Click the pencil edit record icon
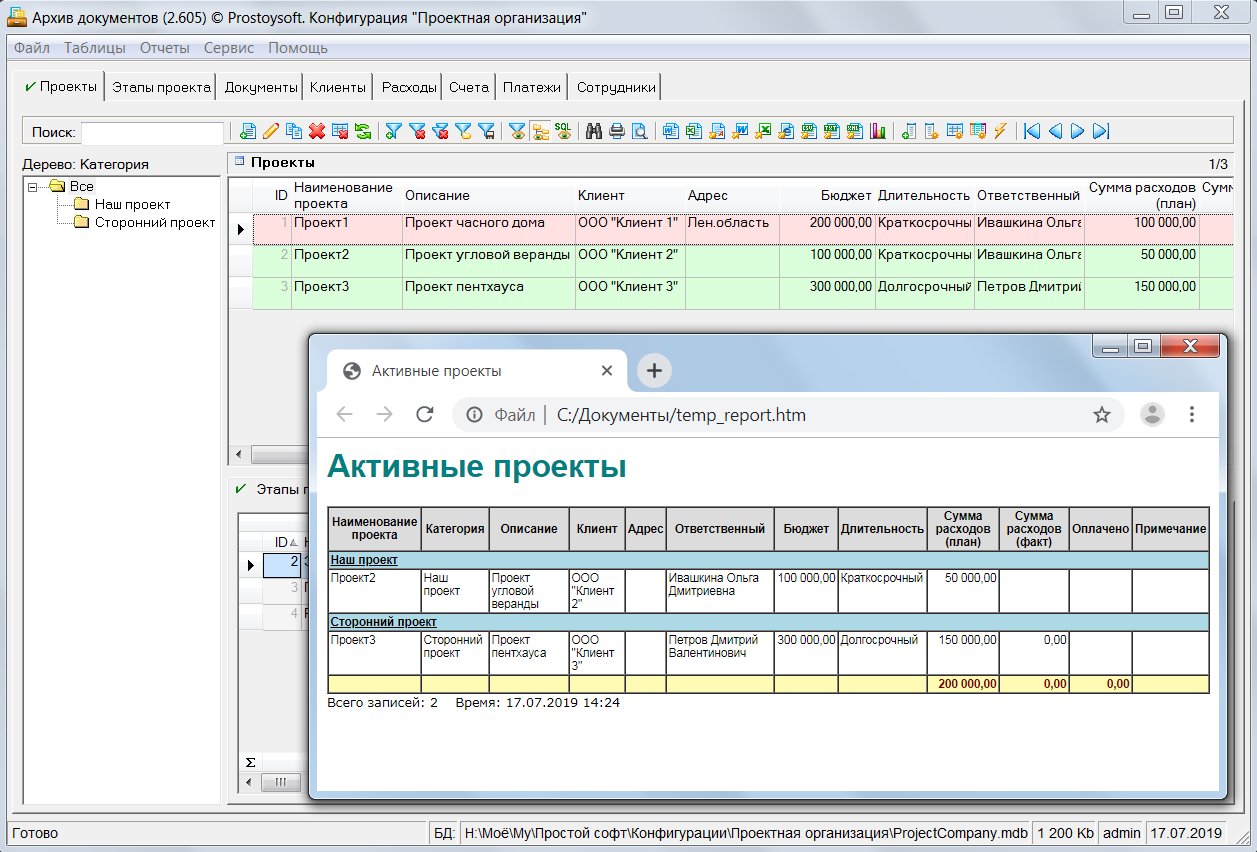 tap(270, 131)
